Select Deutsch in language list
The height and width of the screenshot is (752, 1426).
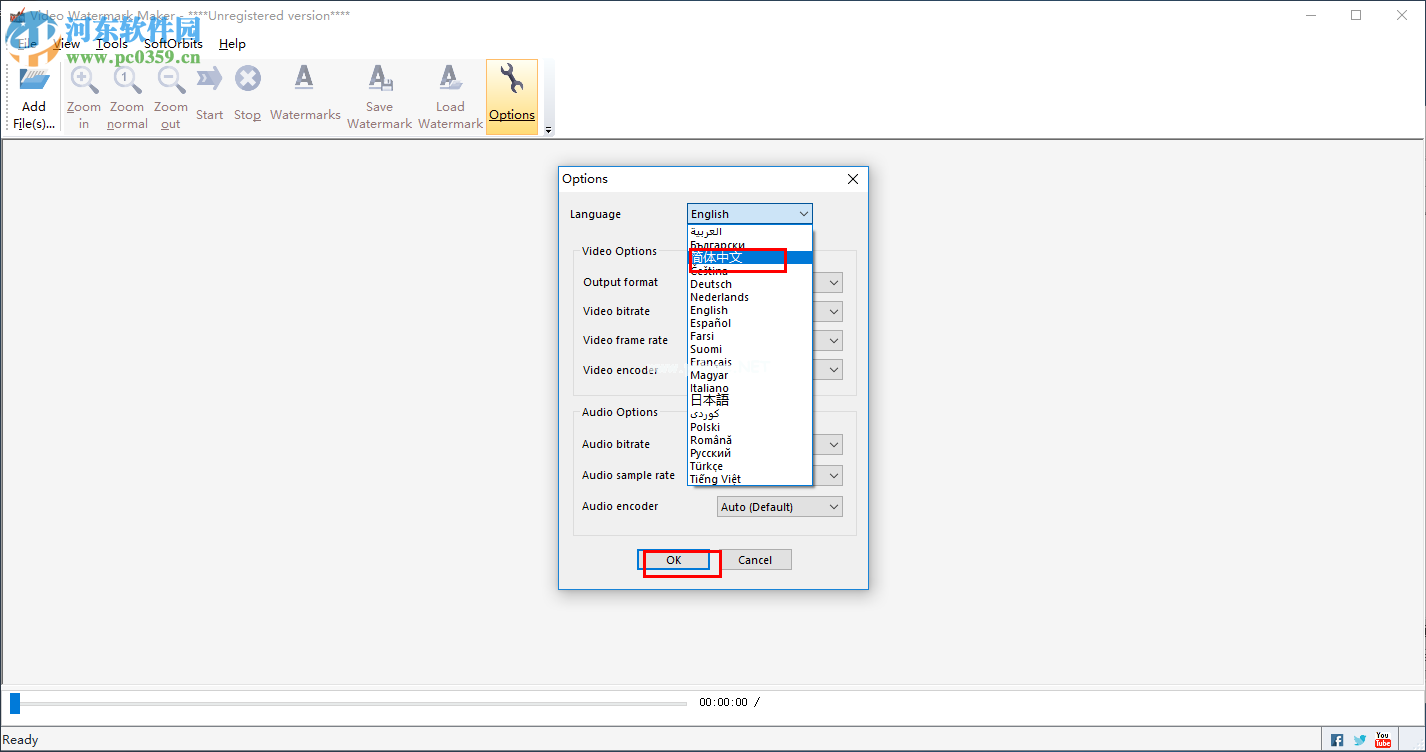click(750, 284)
